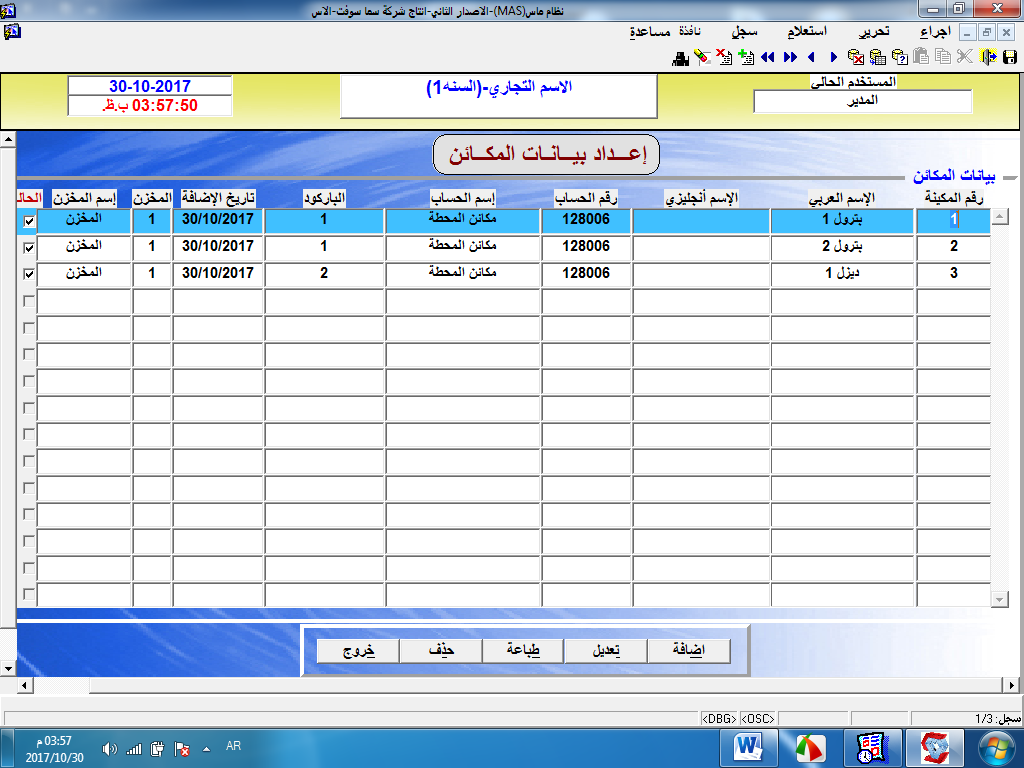Screen dimensions: 1024x768
Task: Click the add record green plus icon
Action: coord(744,57)
